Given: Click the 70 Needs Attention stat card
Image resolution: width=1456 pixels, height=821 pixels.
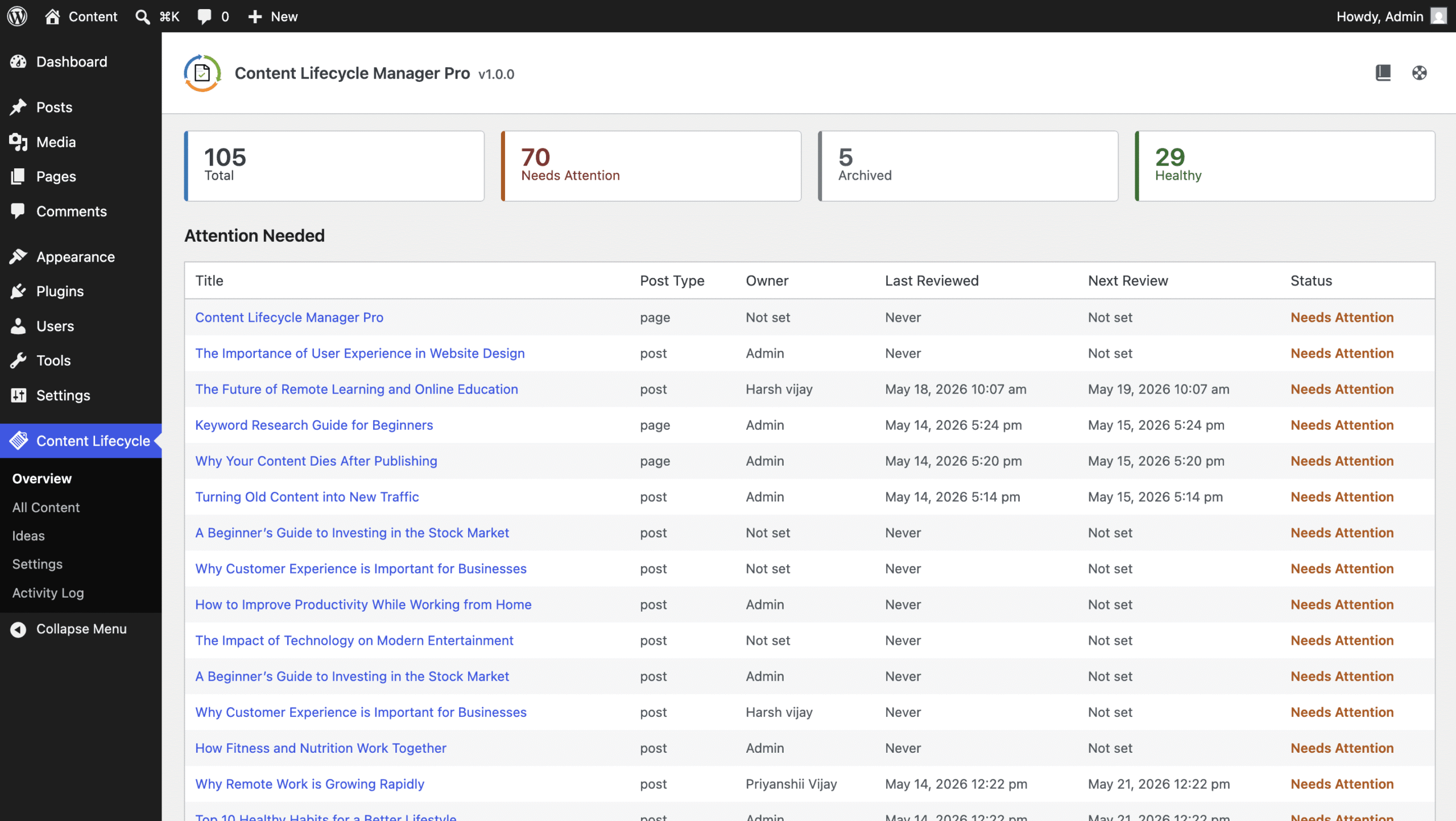Looking at the screenshot, I should (x=651, y=166).
